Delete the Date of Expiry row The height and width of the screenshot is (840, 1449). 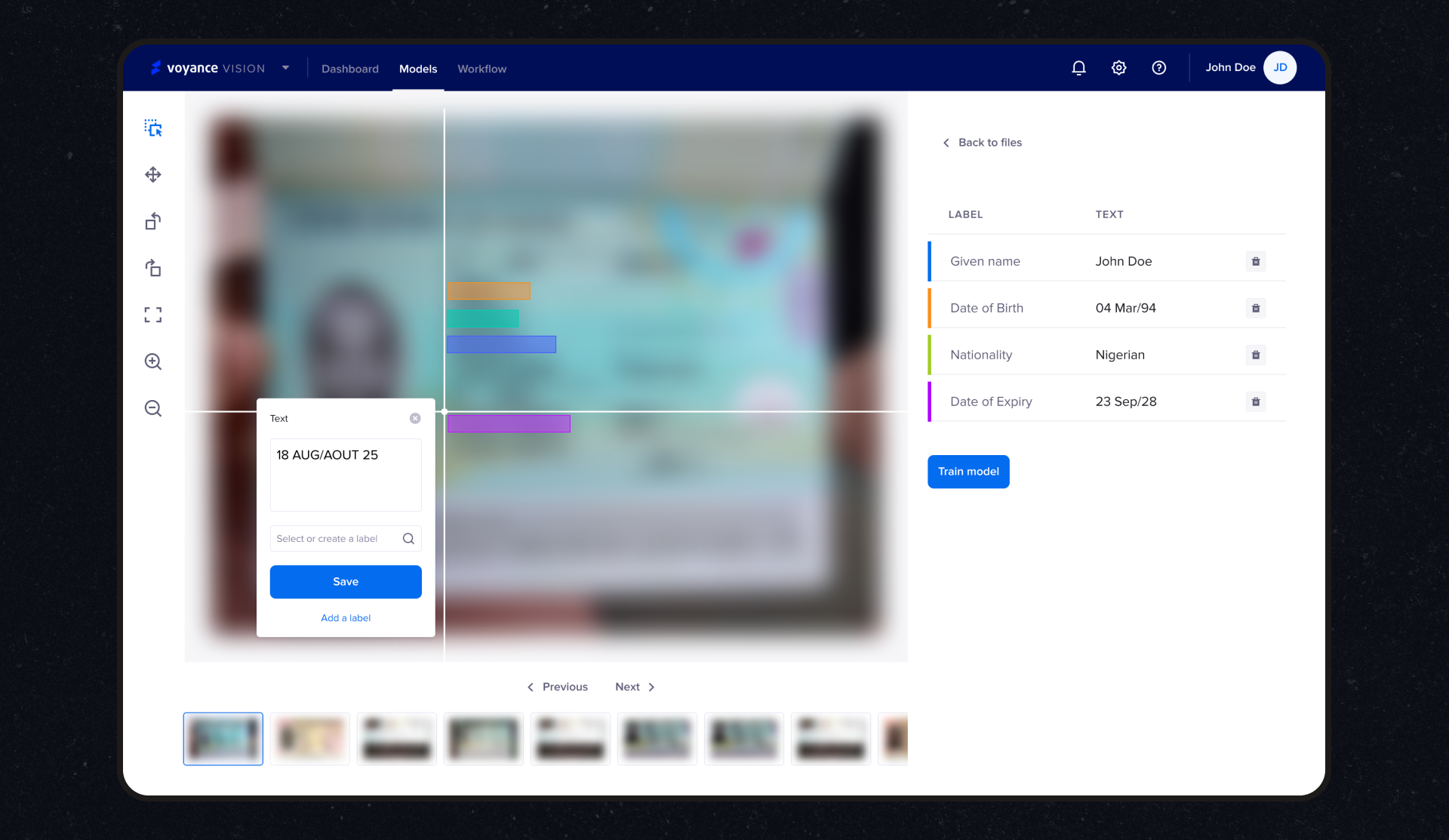(x=1256, y=402)
